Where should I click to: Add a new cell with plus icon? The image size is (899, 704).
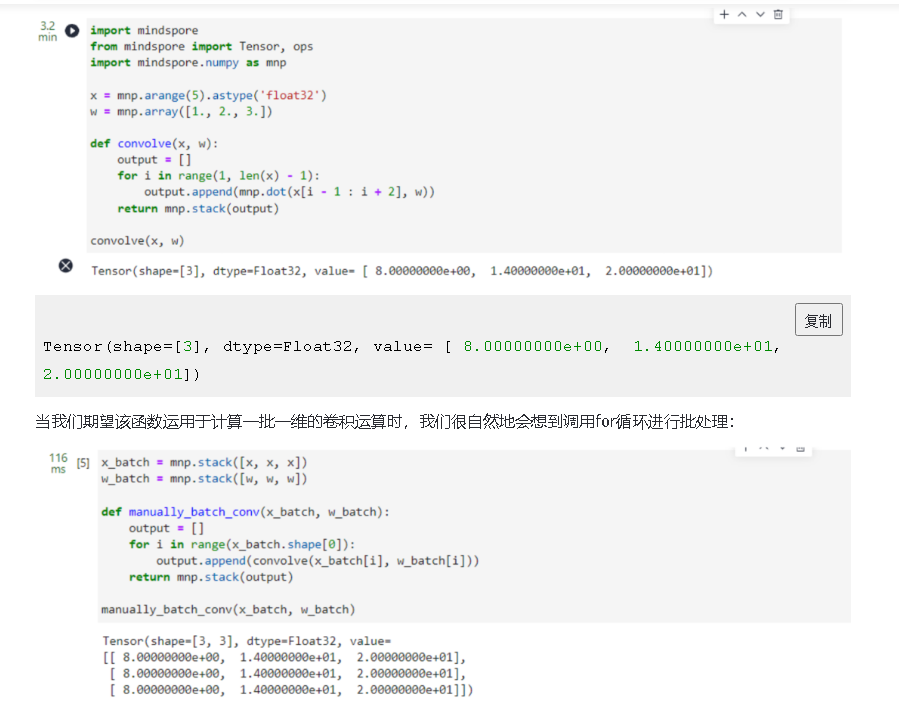click(723, 14)
